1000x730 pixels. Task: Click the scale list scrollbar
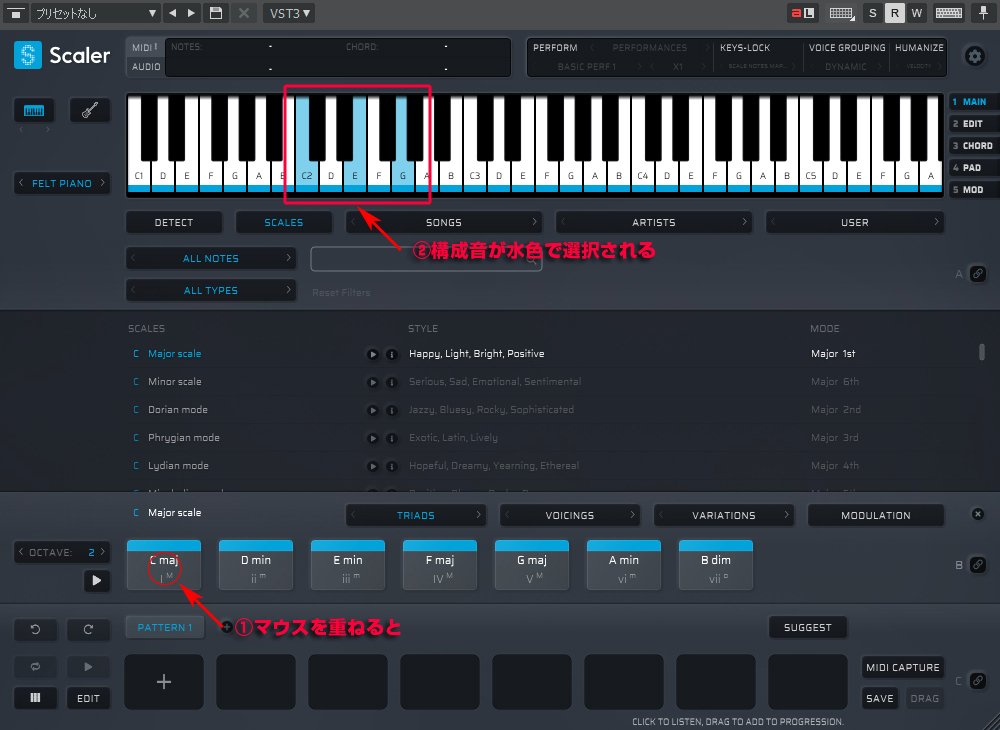click(x=982, y=352)
